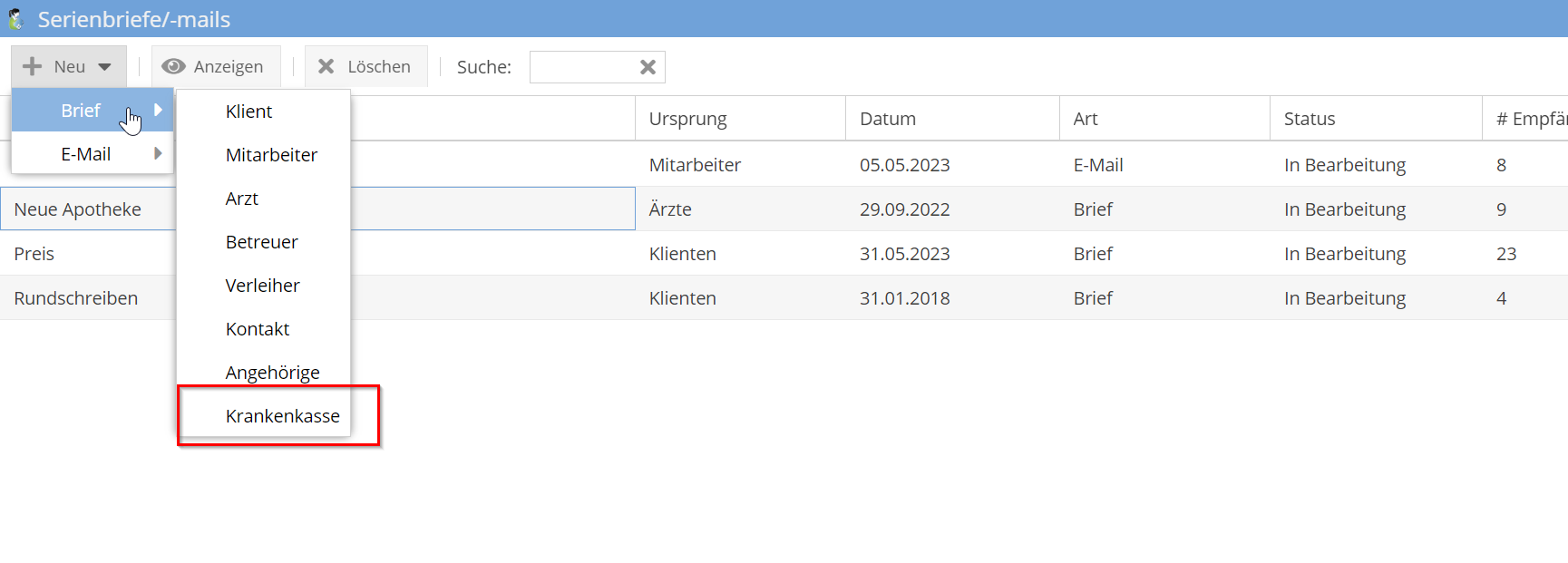The height and width of the screenshot is (563, 1568).
Task: Choose Verleiher menu entry
Action: [262, 286]
